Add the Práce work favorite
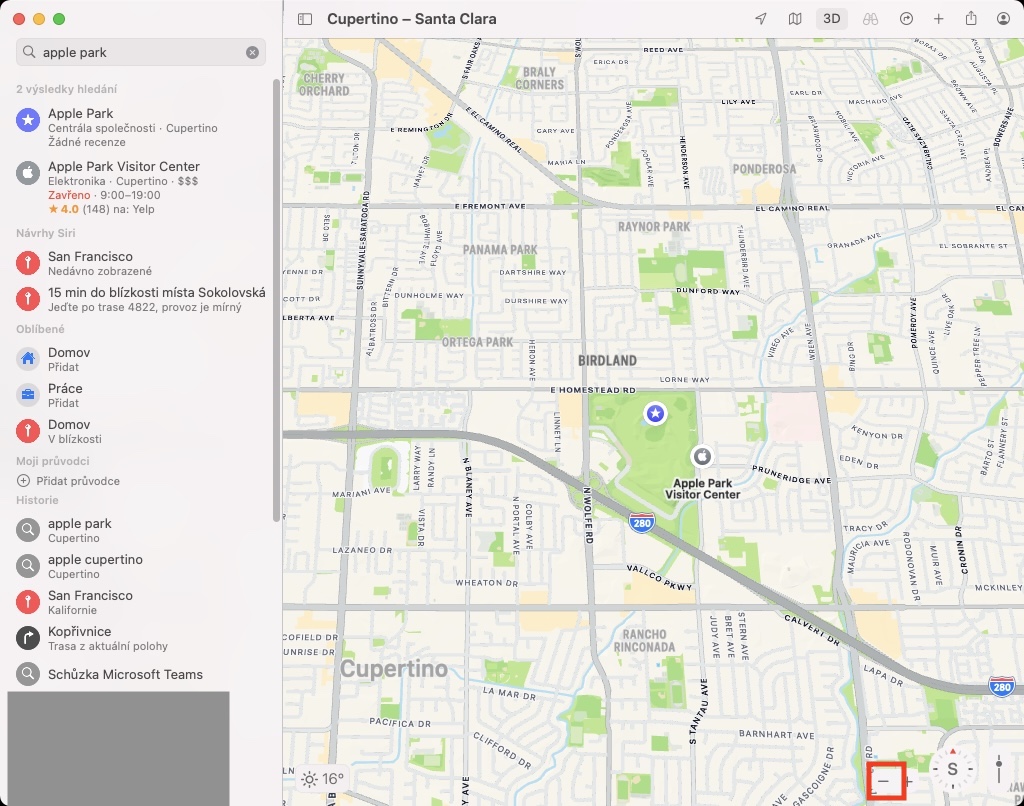The height and width of the screenshot is (806, 1024). point(140,395)
